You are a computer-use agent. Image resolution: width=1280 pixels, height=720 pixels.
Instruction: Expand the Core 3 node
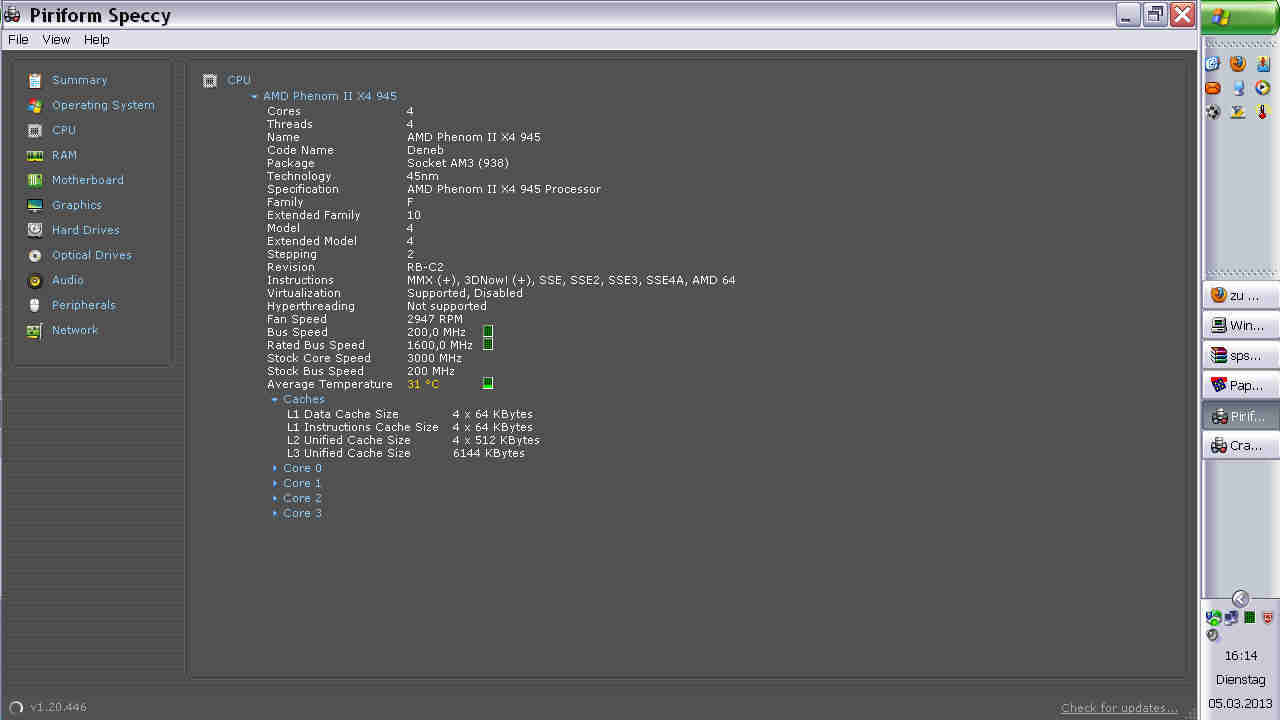[x=275, y=513]
